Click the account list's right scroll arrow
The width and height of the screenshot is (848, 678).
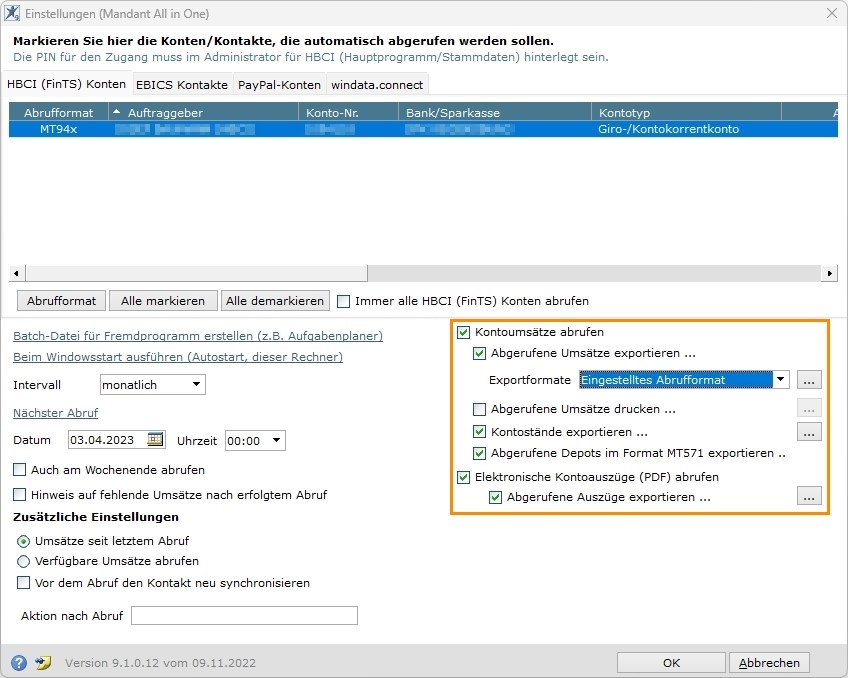(829, 273)
